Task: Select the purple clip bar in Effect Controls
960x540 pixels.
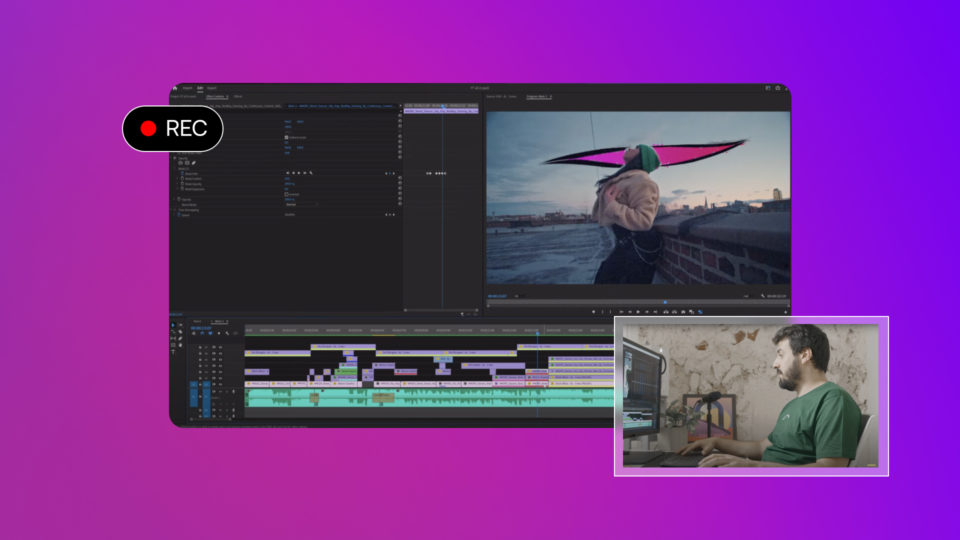Action: [441, 111]
